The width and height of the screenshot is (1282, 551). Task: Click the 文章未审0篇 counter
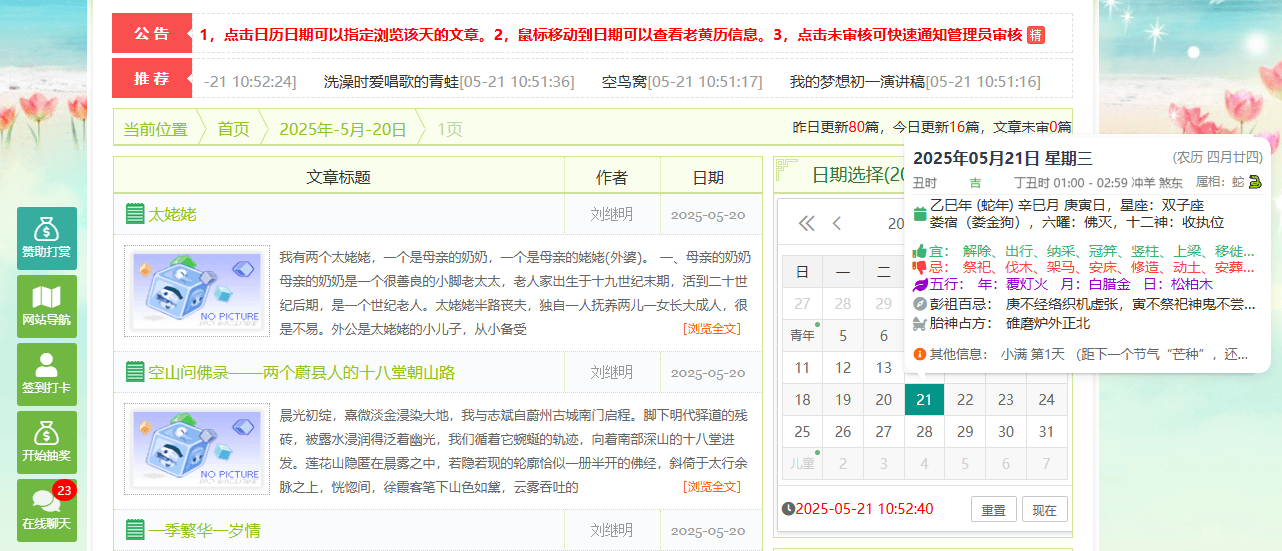[1031, 127]
